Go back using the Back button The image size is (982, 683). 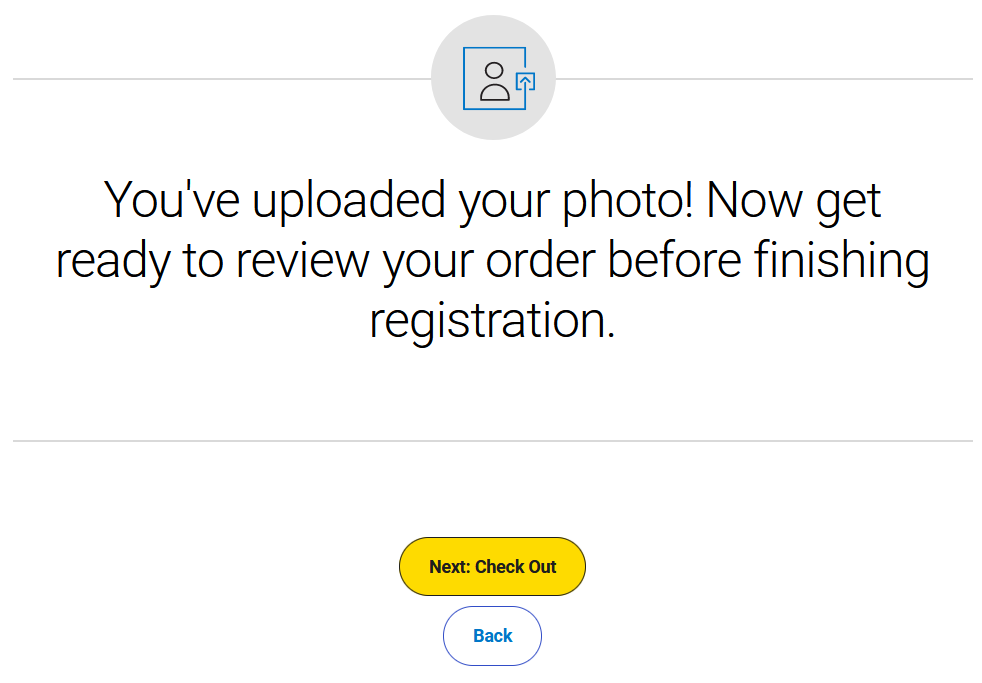click(x=492, y=636)
